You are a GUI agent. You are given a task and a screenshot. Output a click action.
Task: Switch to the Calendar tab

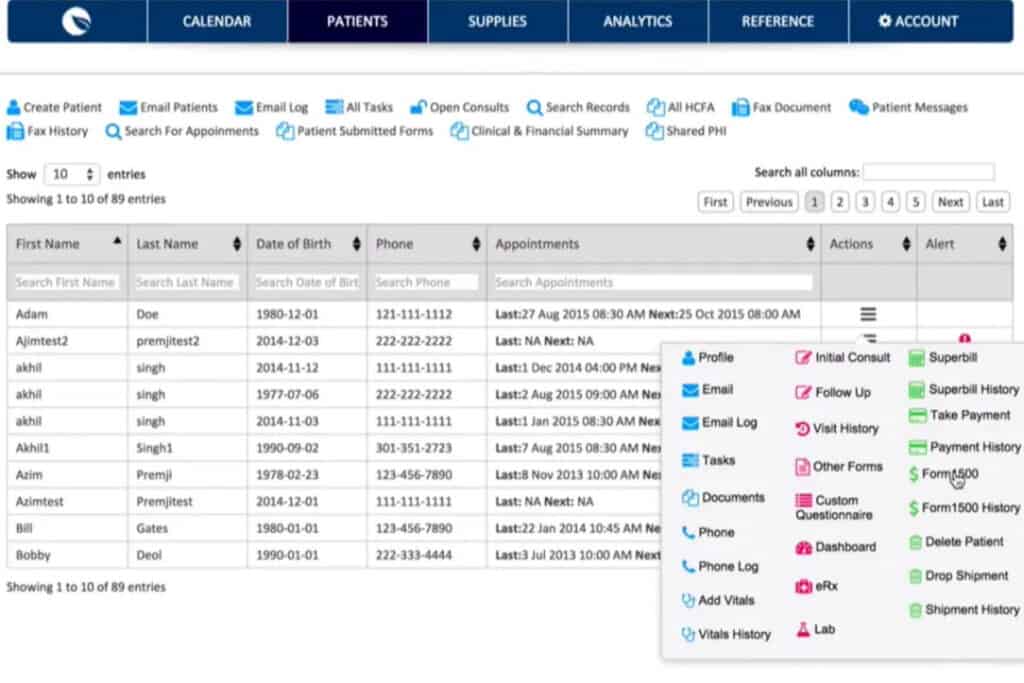click(x=217, y=21)
